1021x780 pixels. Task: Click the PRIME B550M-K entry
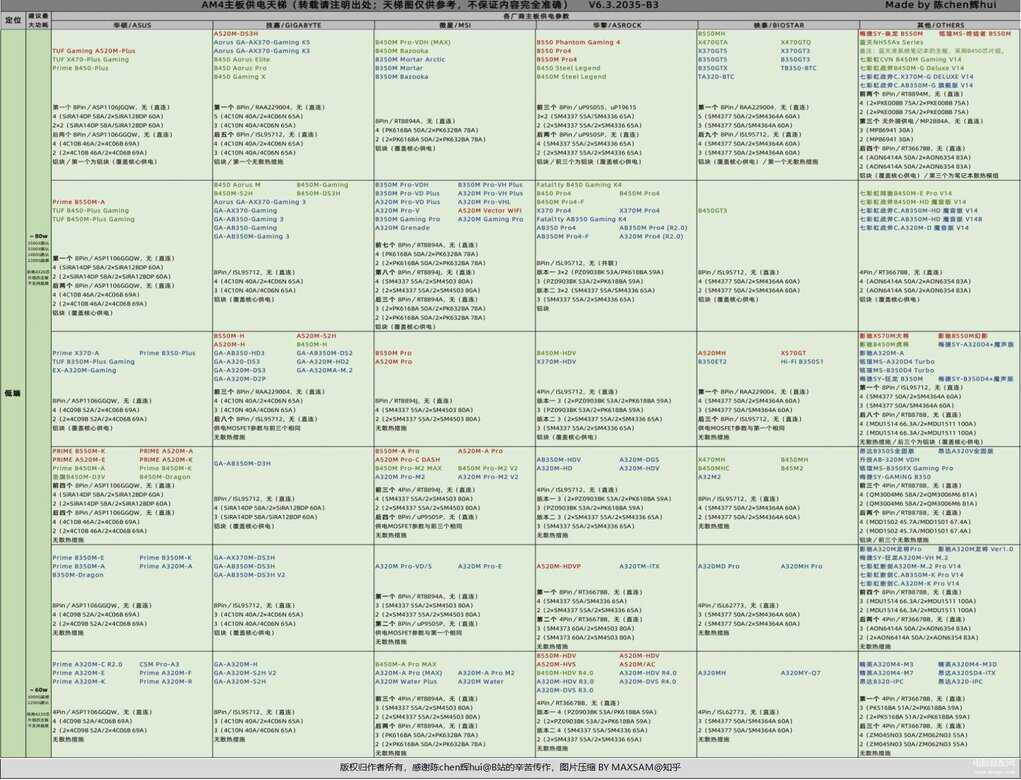click(x=79, y=451)
